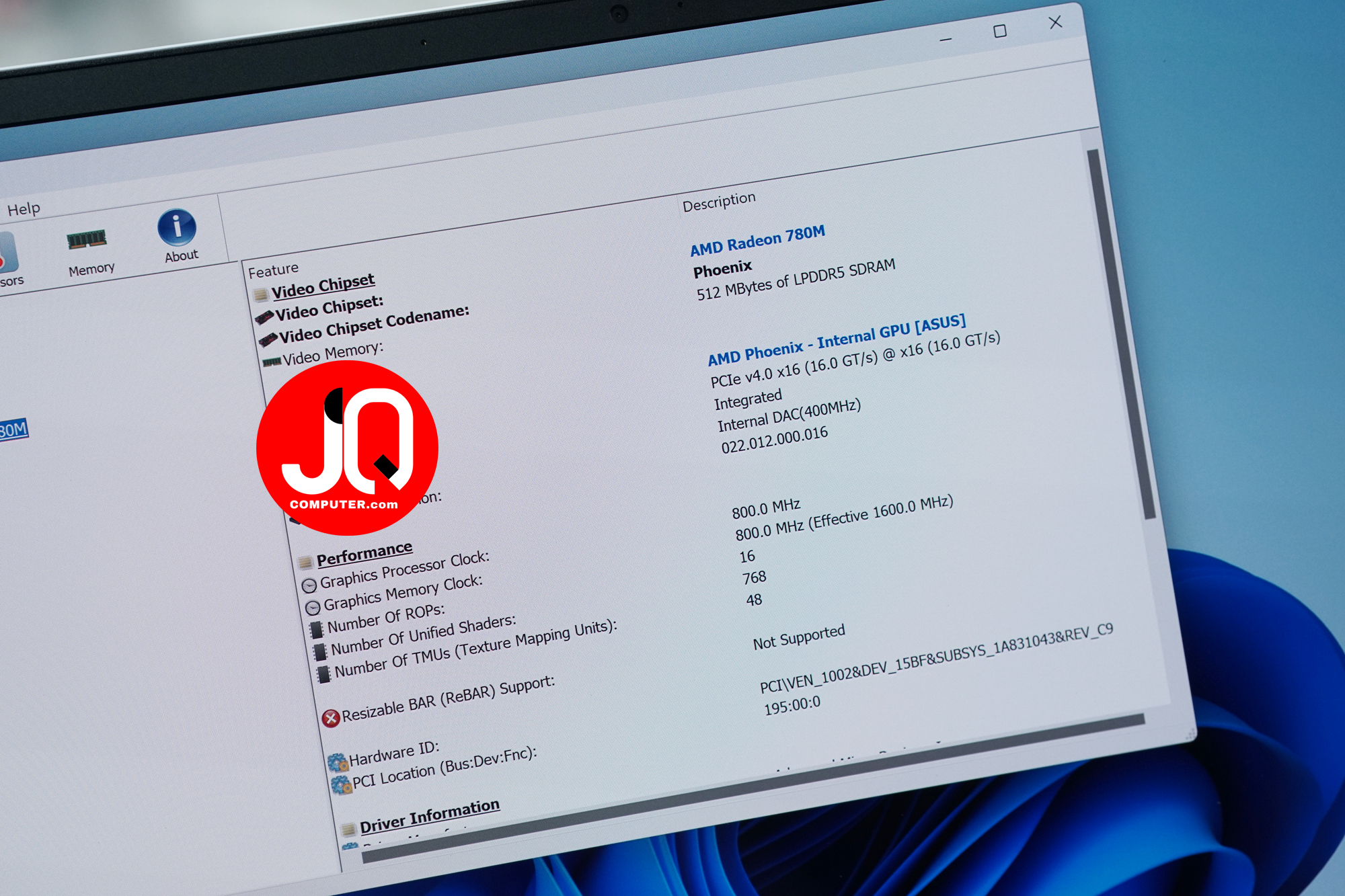The width and height of the screenshot is (1345, 896).
Task: Select the Performance section header
Action: pos(364,554)
